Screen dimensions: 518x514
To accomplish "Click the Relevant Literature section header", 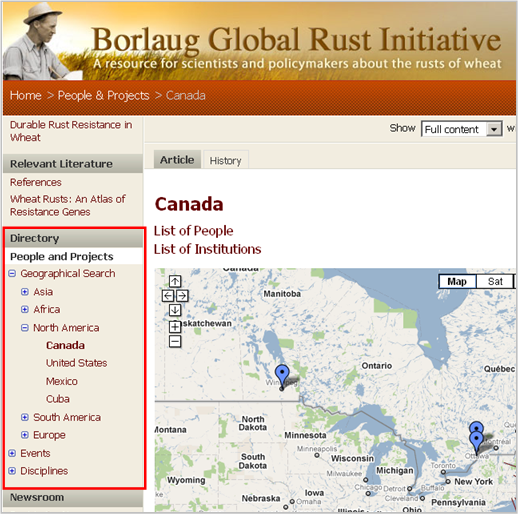I will click(73, 164).
